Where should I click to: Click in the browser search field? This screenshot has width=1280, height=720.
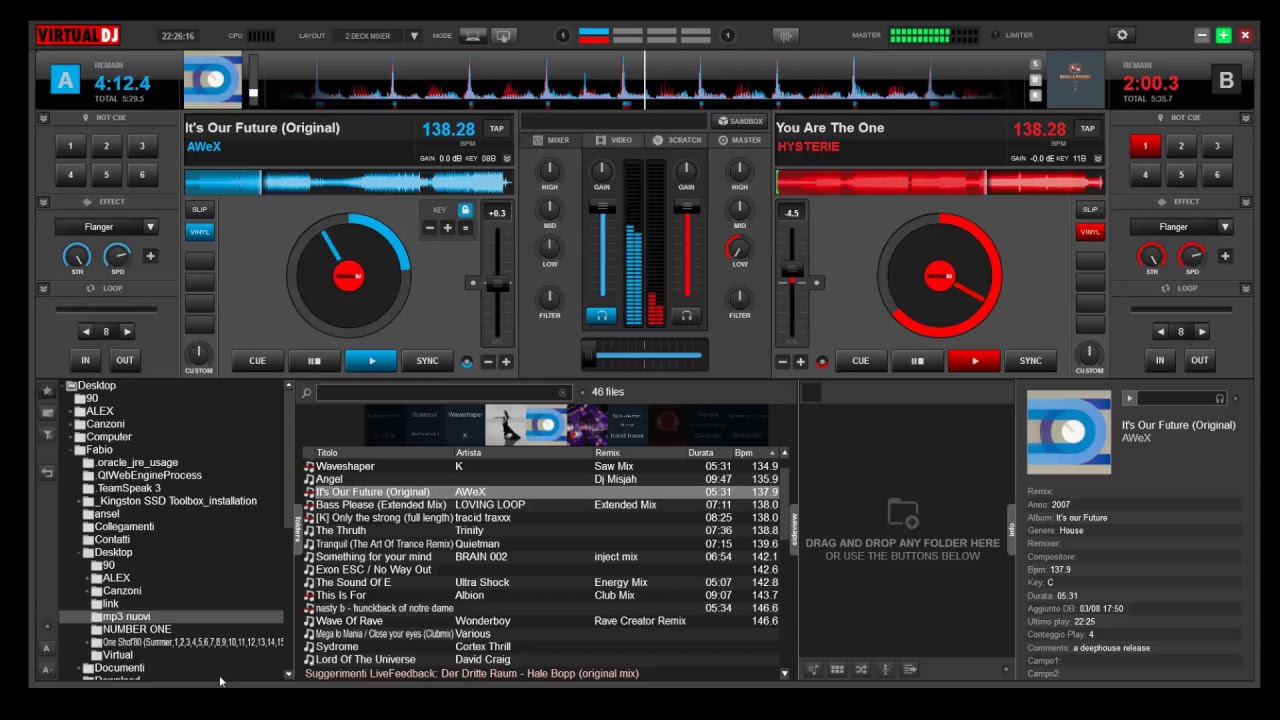pyautogui.click(x=438, y=393)
